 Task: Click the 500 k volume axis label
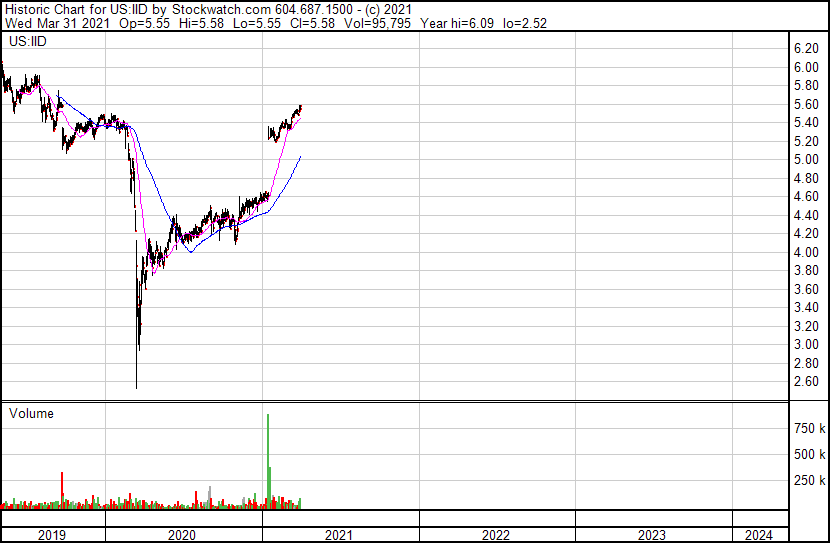[809, 454]
